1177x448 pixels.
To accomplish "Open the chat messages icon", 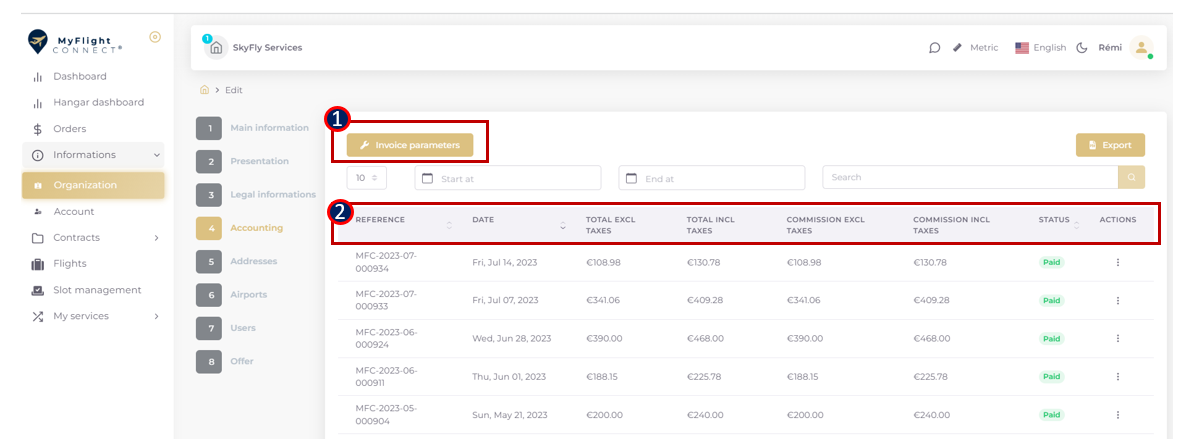I will click(935, 48).
